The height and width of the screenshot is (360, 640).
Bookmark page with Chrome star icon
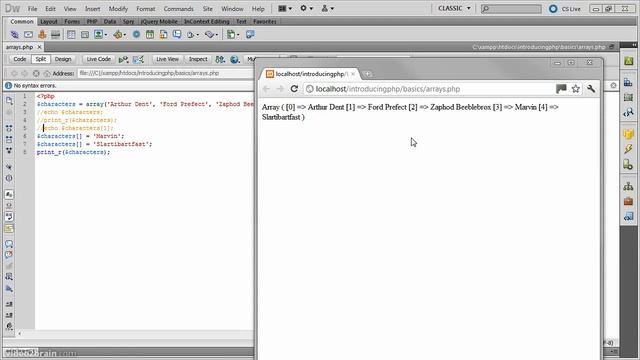pos(576,89)
